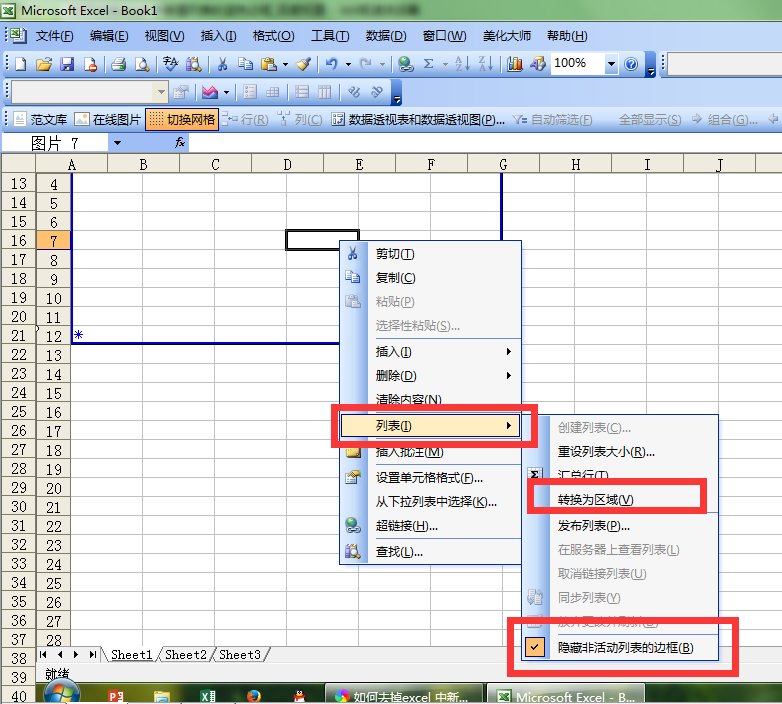Image resolution: width=782 pixels, height=704 pixels.
Task: Open Excel Help question mark icon
Action: tap(631, 64)
